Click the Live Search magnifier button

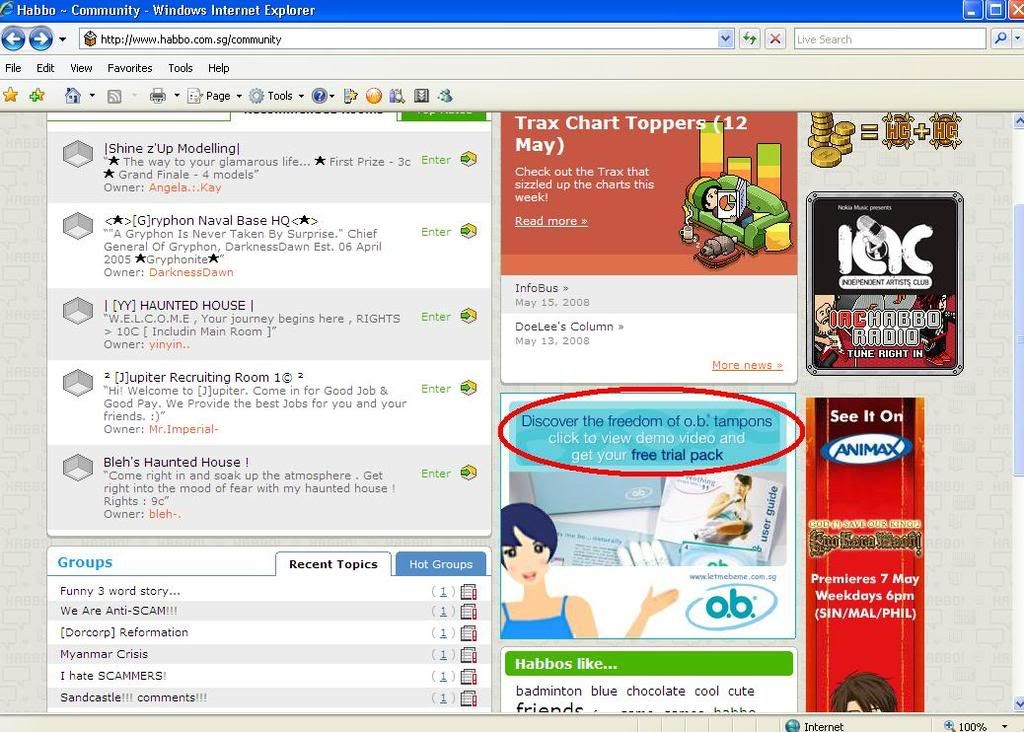pos(1000,39)
